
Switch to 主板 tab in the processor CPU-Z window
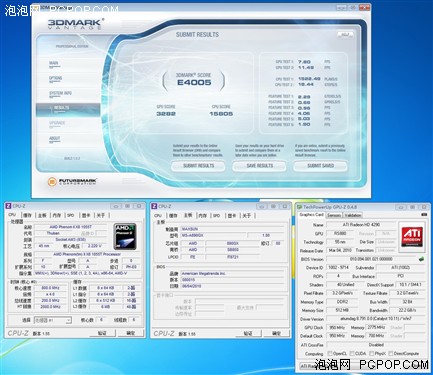42,216
